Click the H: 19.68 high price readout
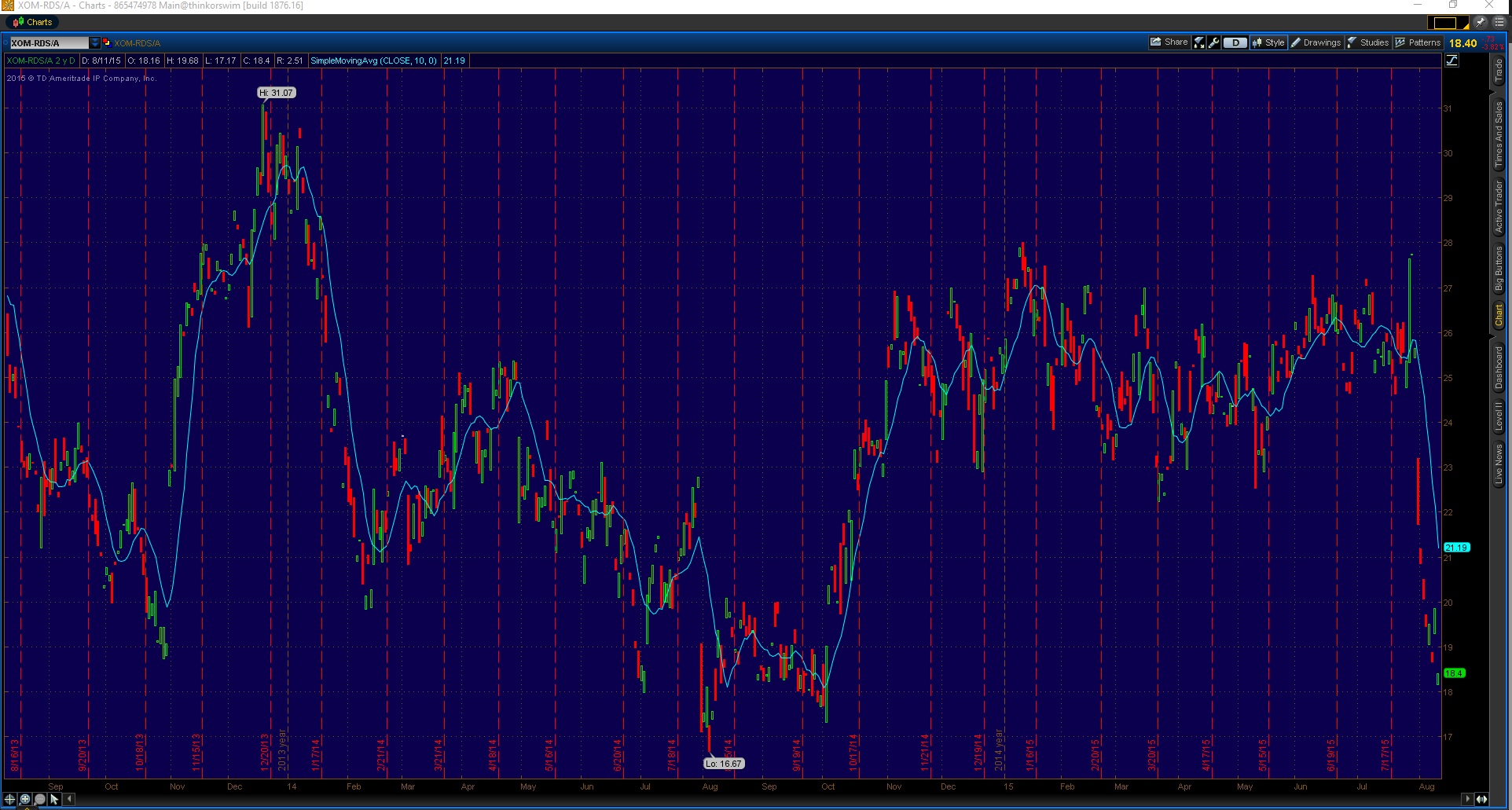This screenshot has width=1512, height=810. point(182,60)
